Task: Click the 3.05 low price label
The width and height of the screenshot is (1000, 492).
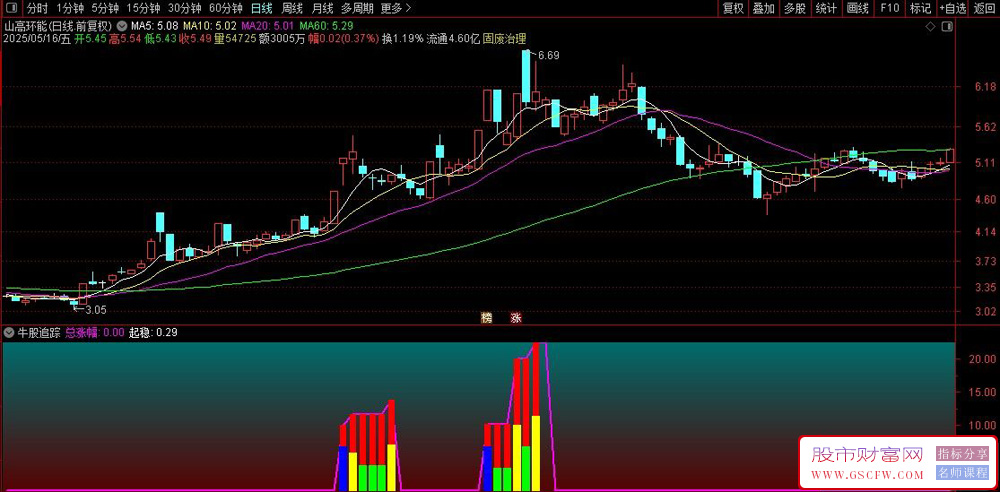Action: [96, 309]
